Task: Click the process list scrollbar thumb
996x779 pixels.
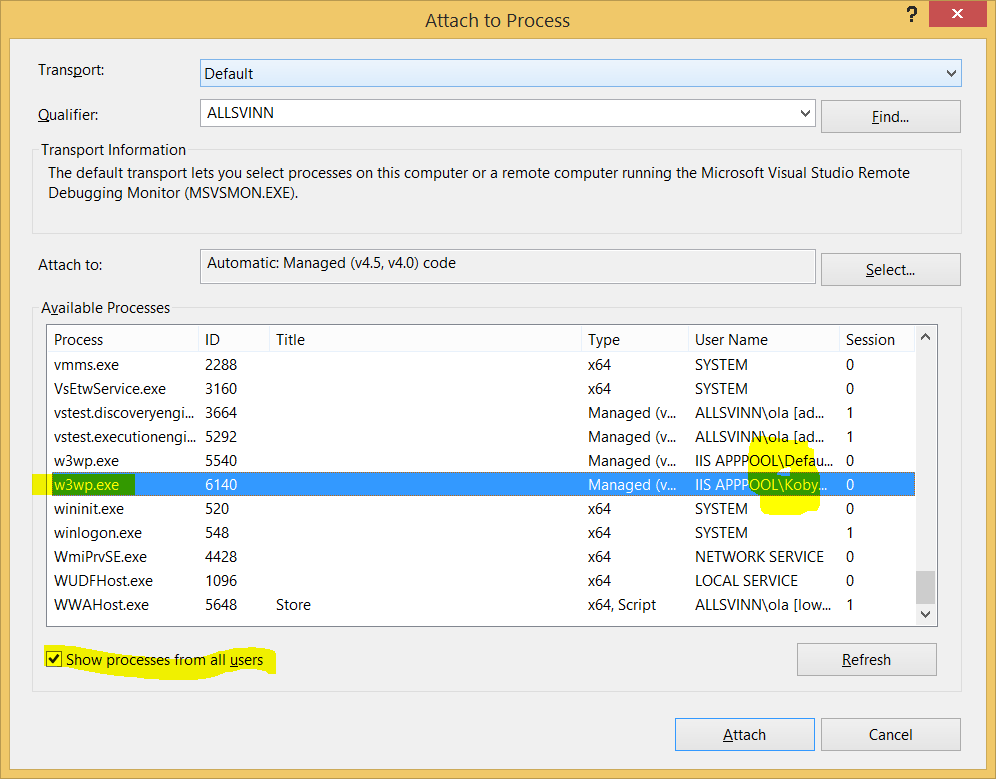Action: tap(925, 587)
